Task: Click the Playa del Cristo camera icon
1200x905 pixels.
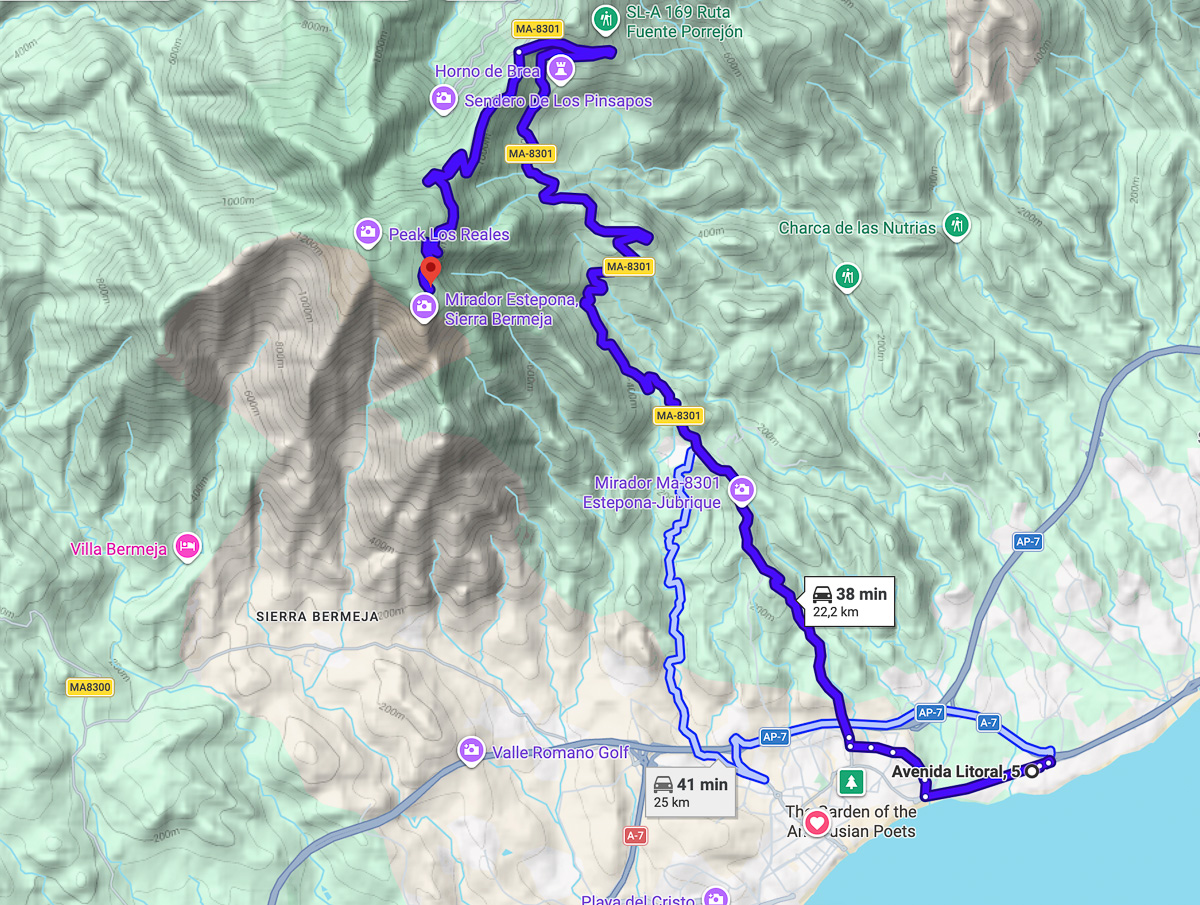Action: [714, 898]
